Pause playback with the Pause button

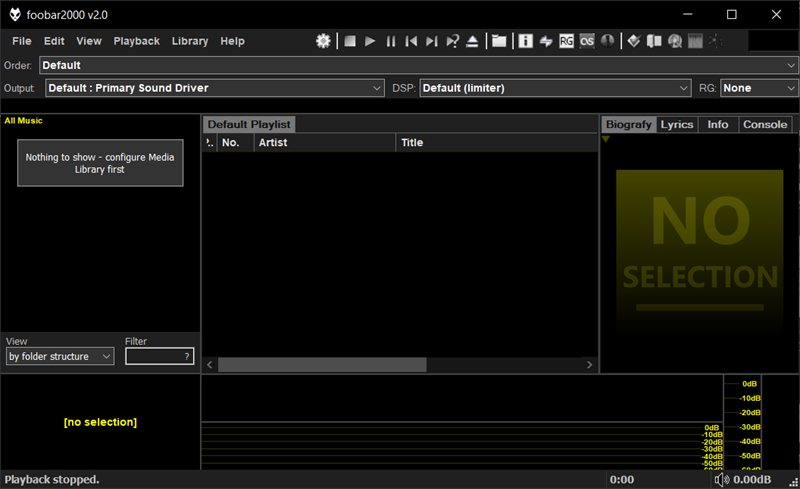point(391,41)
